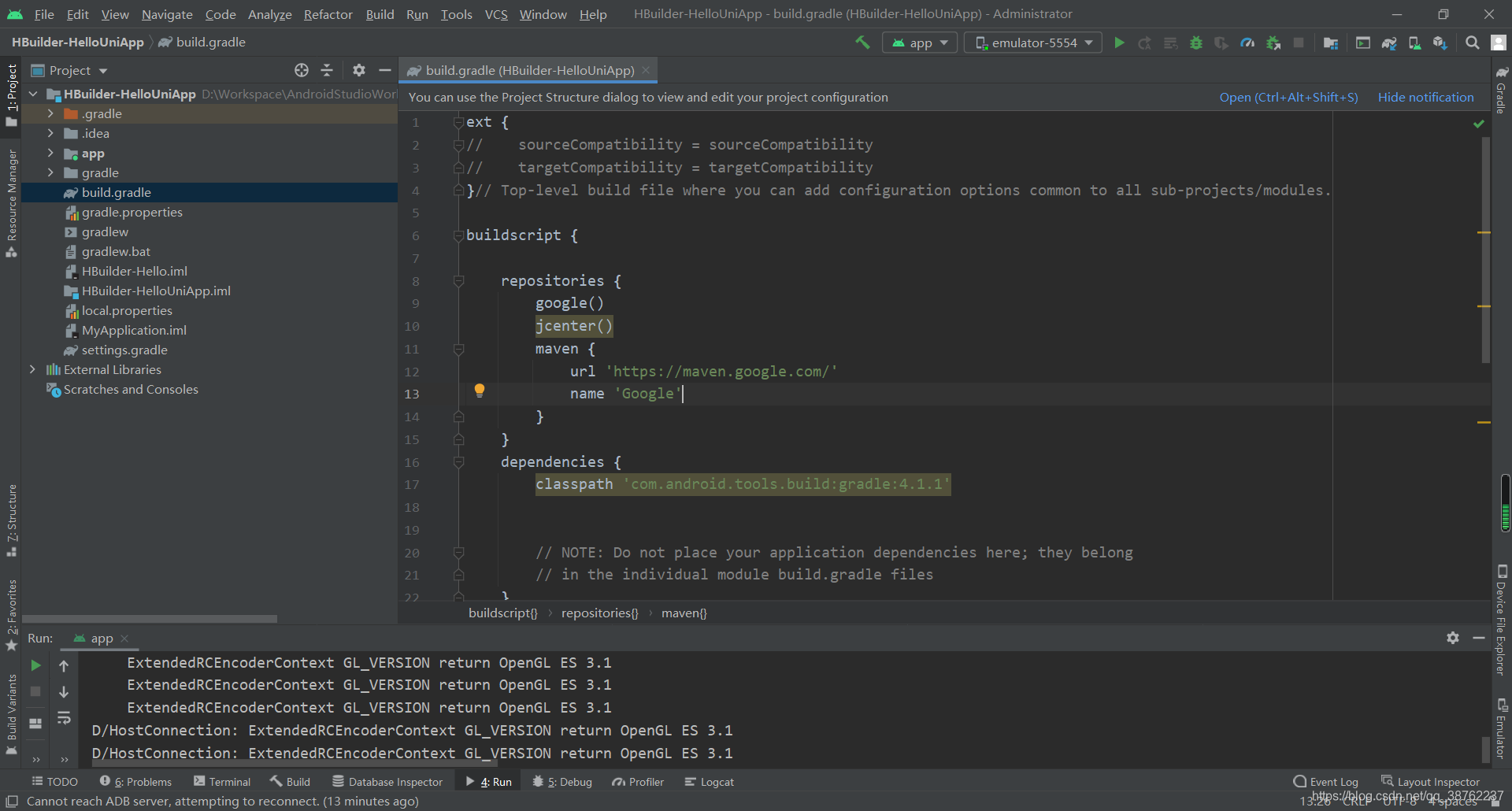
Task: Click buildscript{} breadcrumb
Action: 502,613
